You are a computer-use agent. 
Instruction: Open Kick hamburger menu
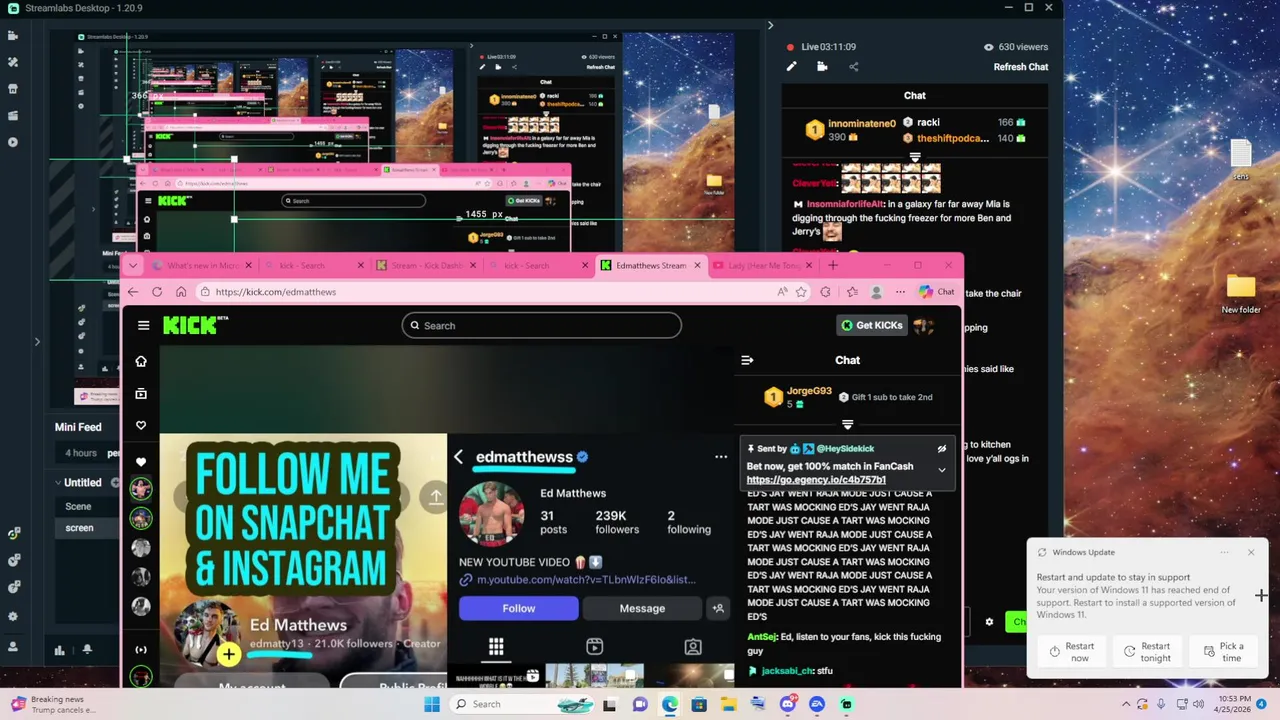[143, 325]
